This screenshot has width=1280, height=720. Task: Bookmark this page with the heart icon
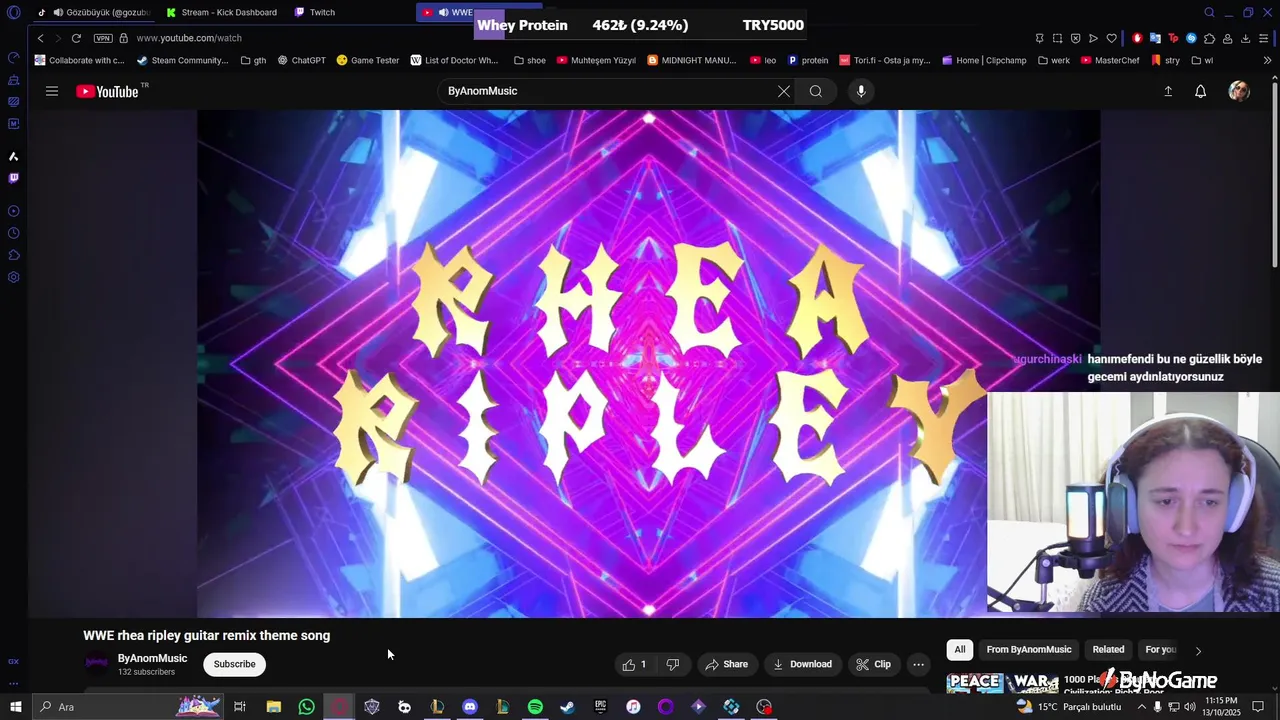(1111, 38)
